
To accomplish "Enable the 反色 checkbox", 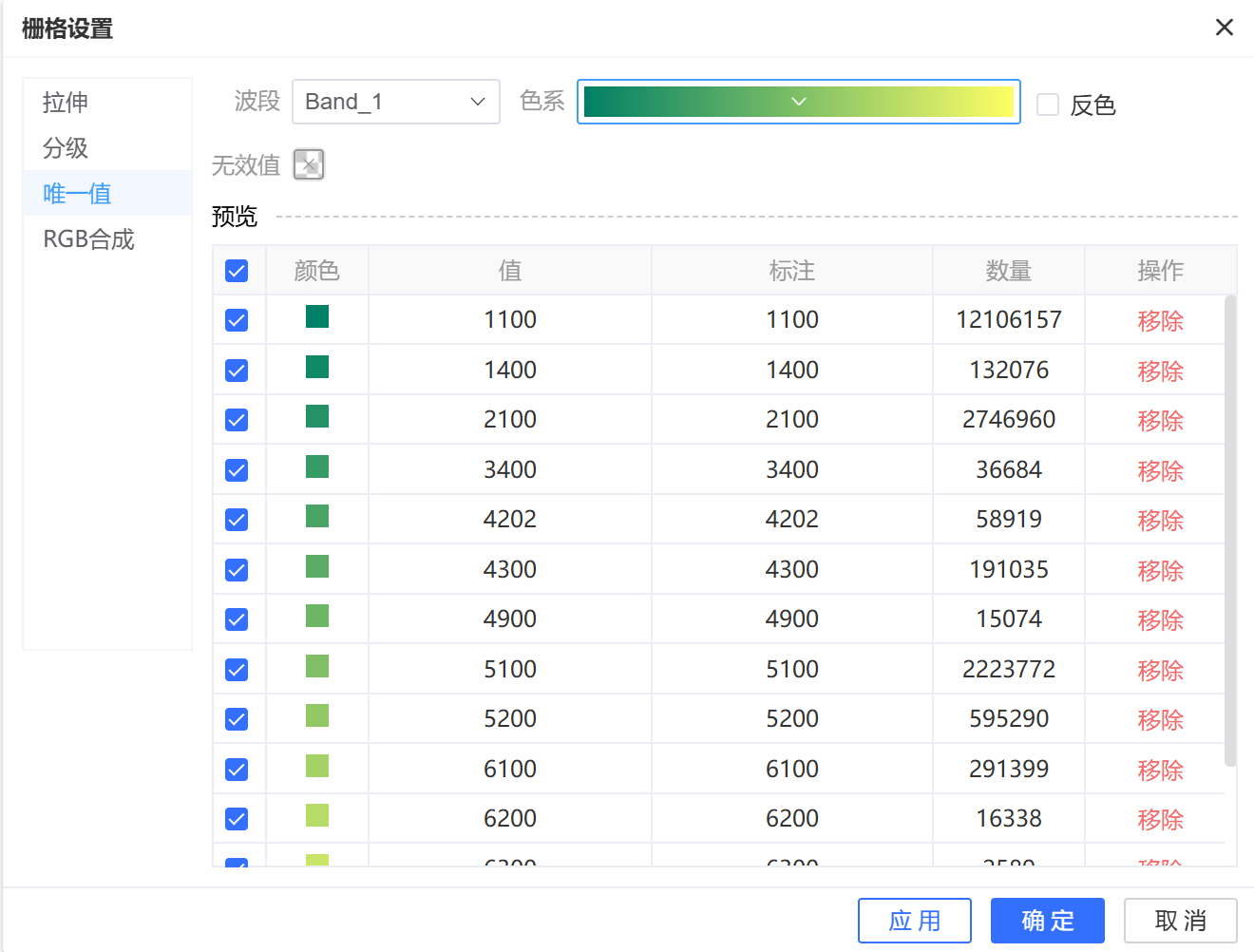I will click(x=1048, y=105).
